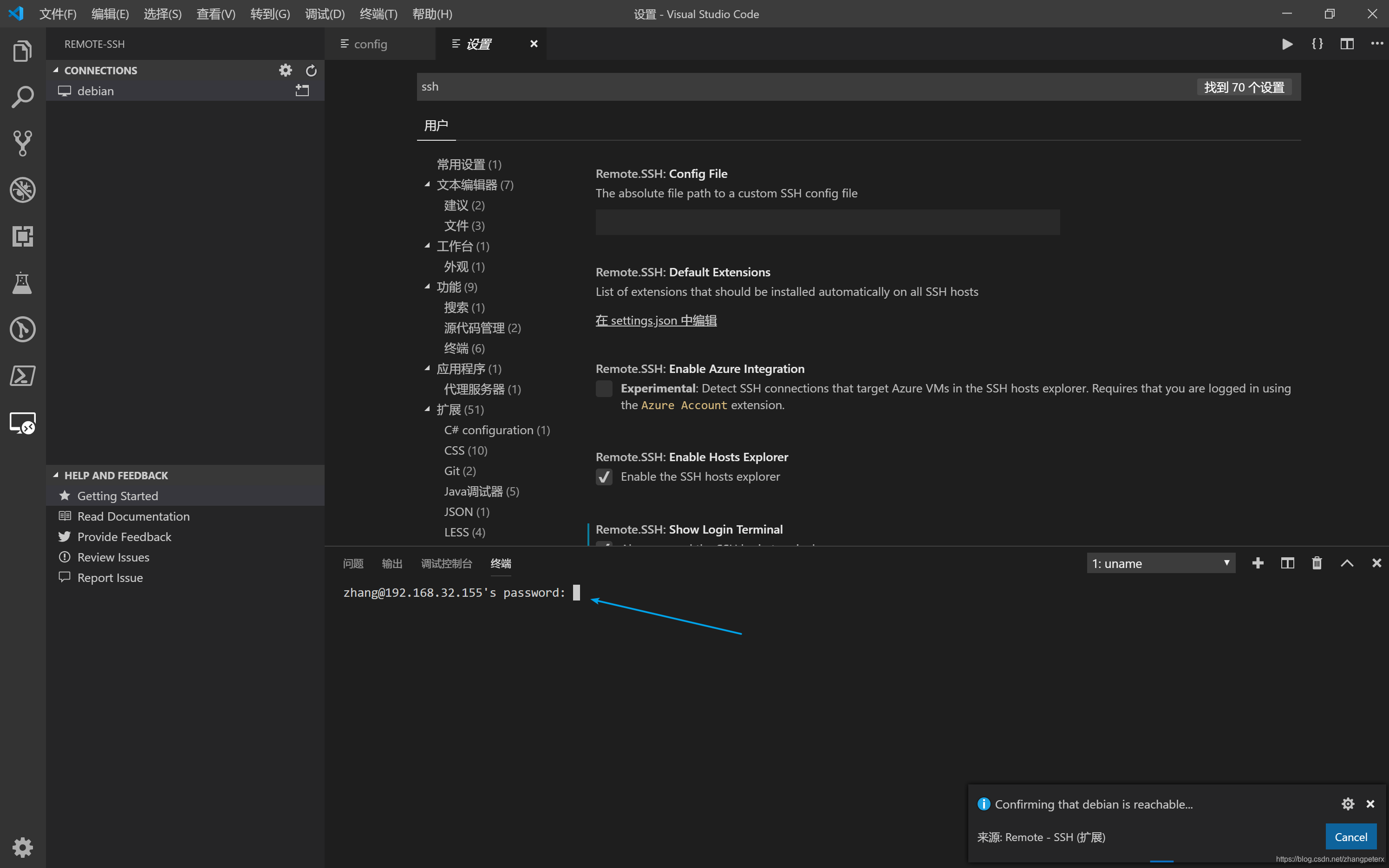Open the Debug view icon
Screen dimensions: 1389x868
tap(22, 190)
